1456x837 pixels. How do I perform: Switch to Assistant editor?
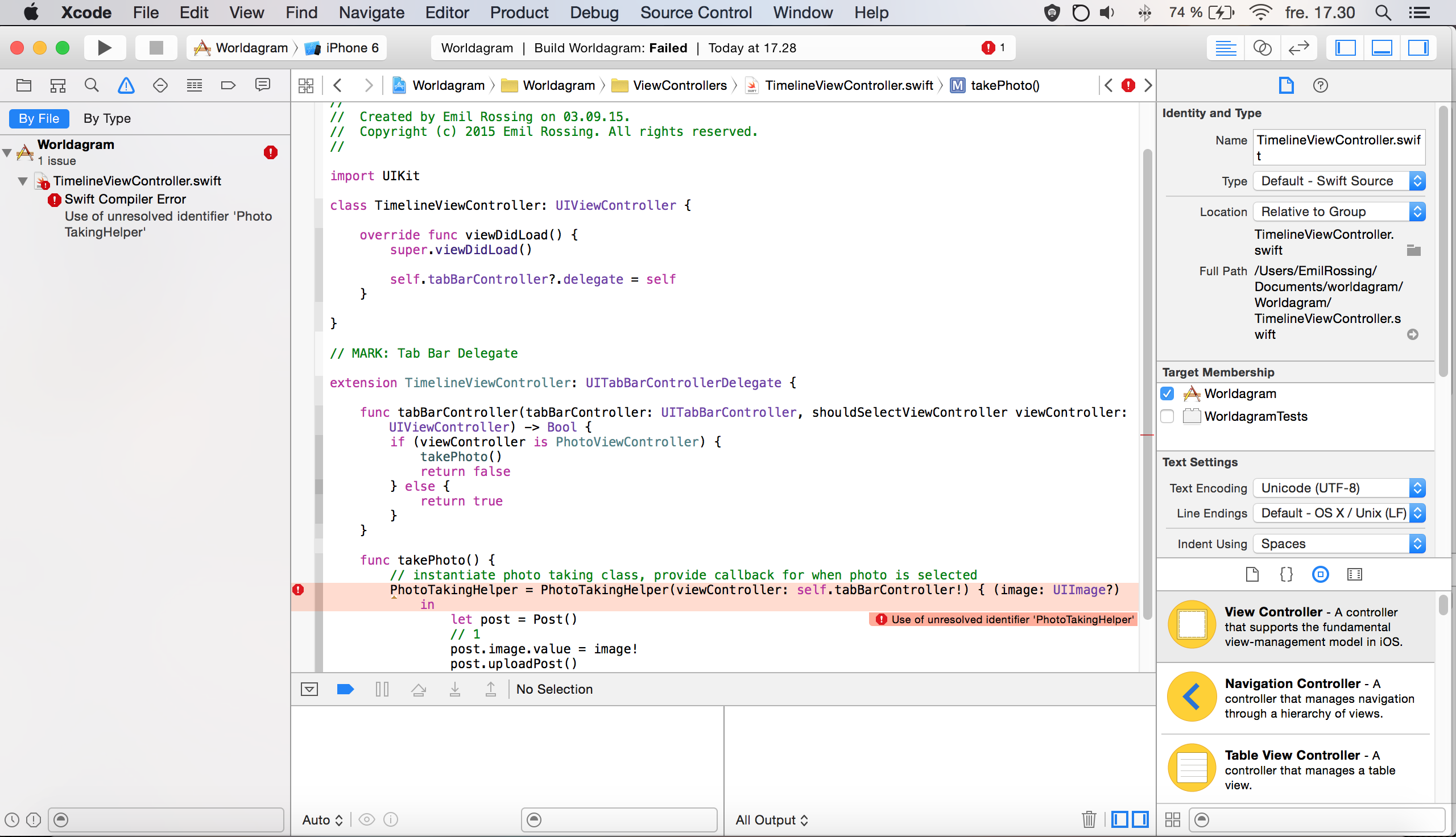[x=1261, y=48]
